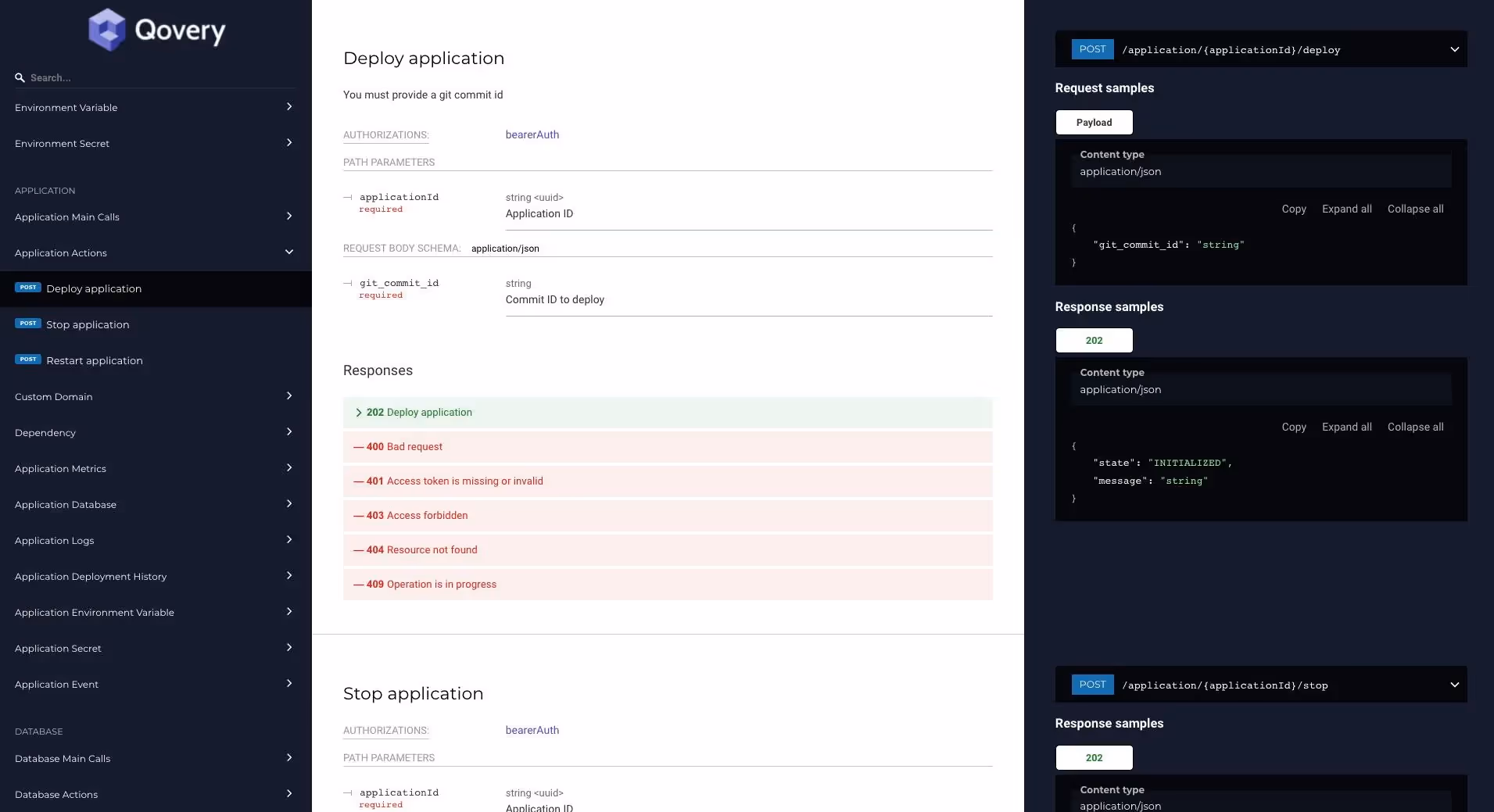
Task: Navigate to Custom Domain in the sidebar
Action: pyautogui.click(x=53, y=396)
